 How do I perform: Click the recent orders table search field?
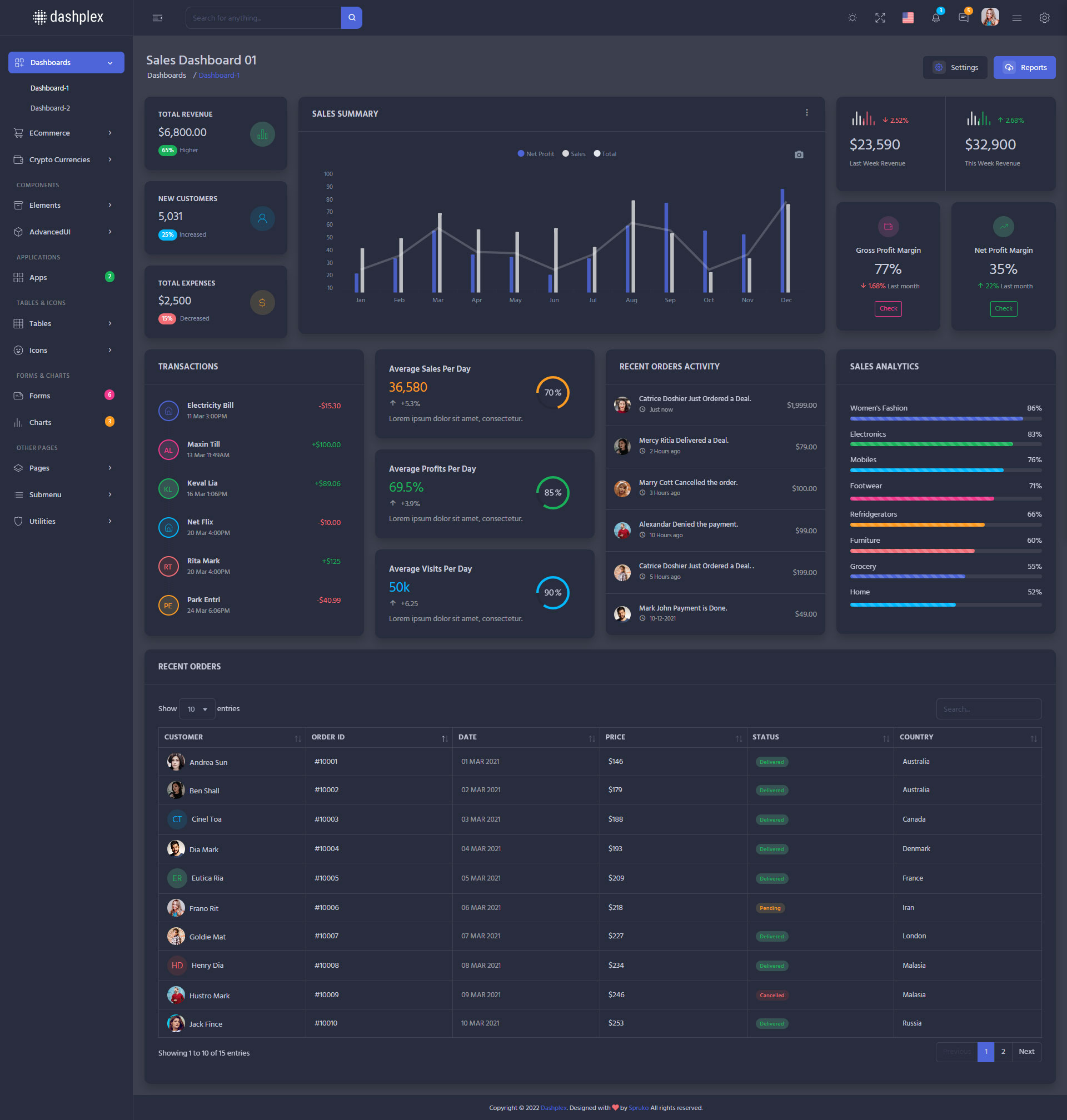[988, 709]
